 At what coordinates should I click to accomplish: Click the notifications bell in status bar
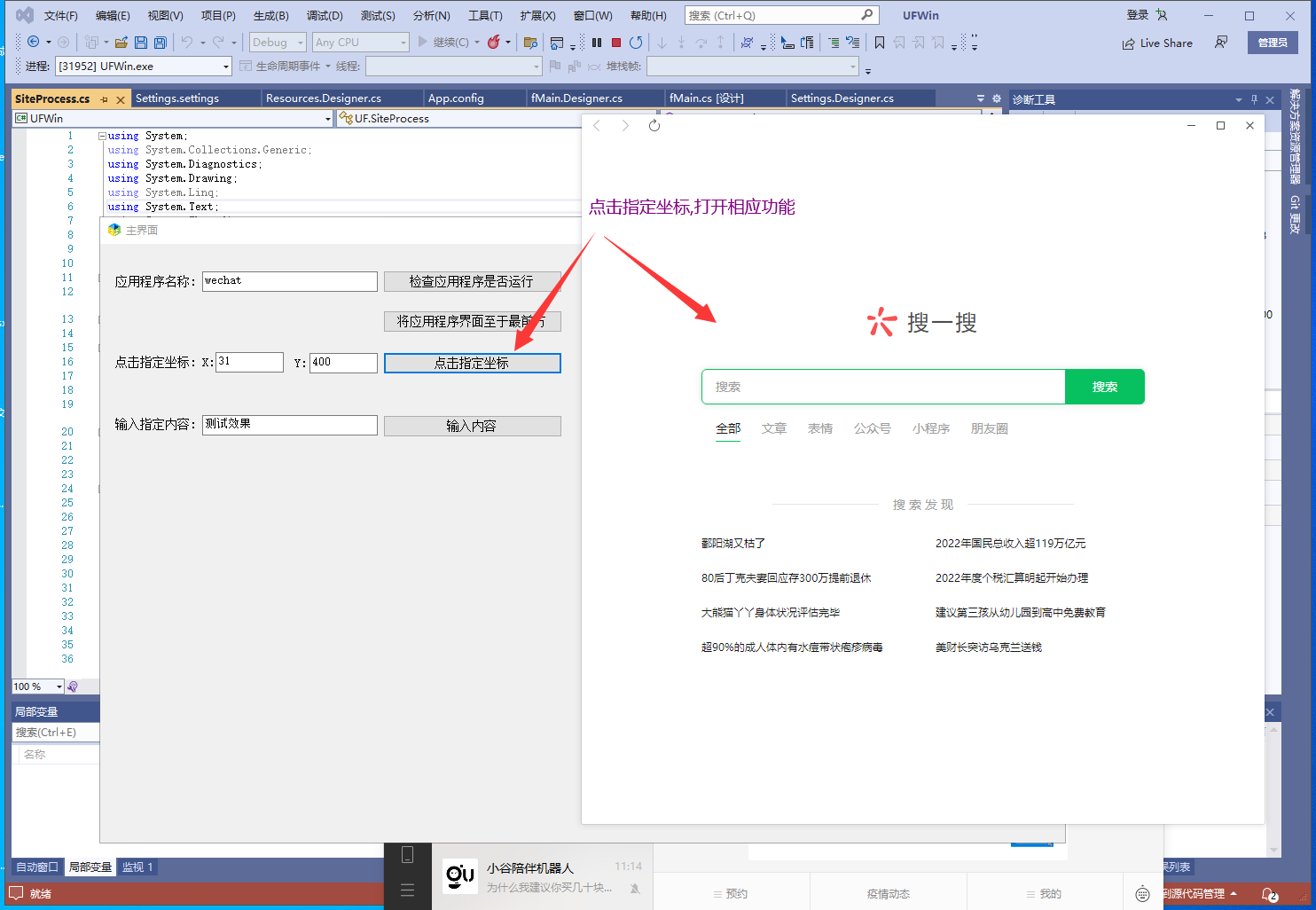1270,894
